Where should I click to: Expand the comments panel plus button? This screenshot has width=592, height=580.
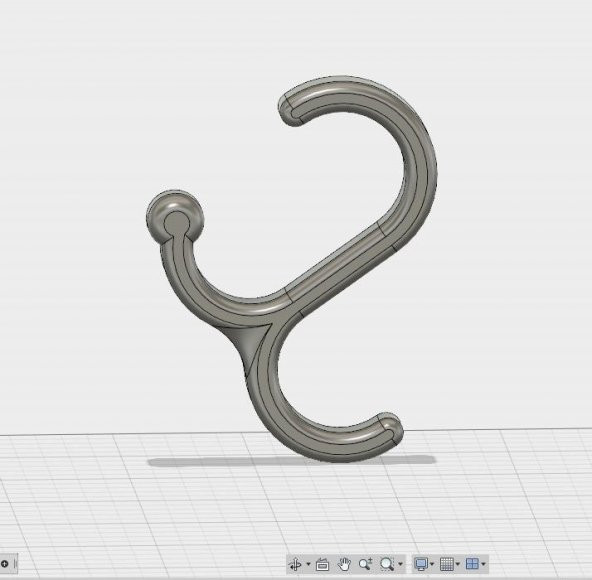5,564
